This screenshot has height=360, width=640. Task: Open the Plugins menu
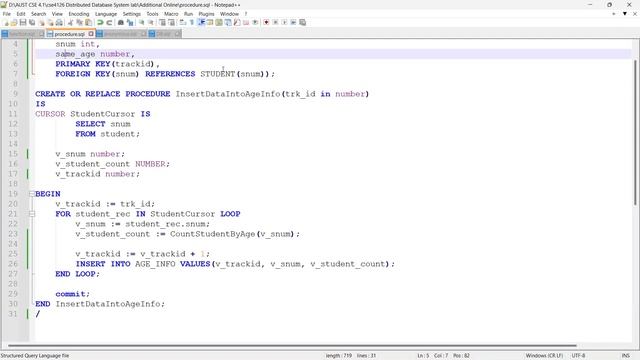point(206,14)
